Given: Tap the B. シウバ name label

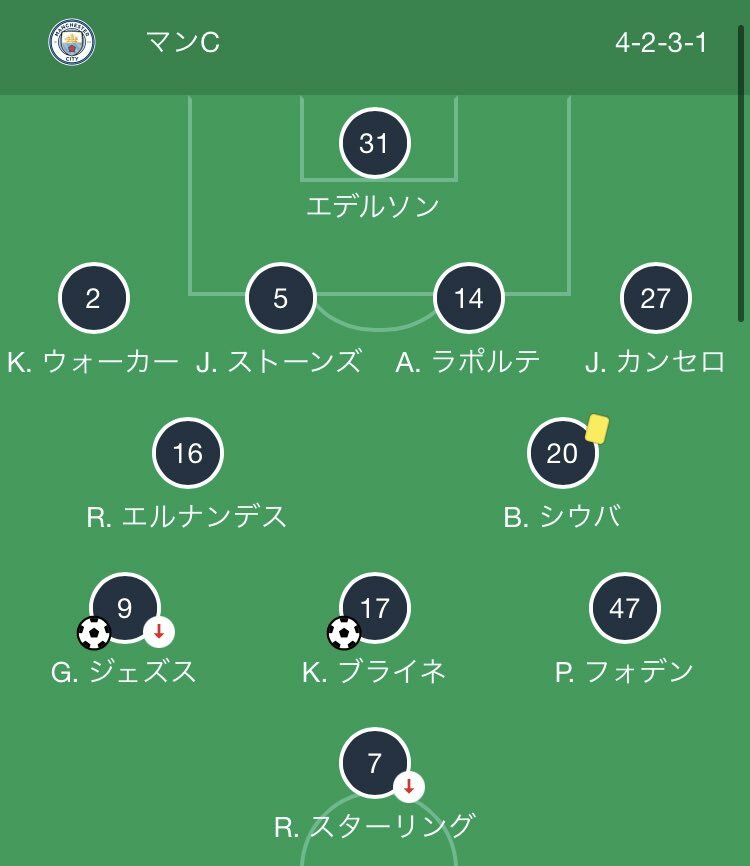Looking at the screenshot, I should [562, 516].
